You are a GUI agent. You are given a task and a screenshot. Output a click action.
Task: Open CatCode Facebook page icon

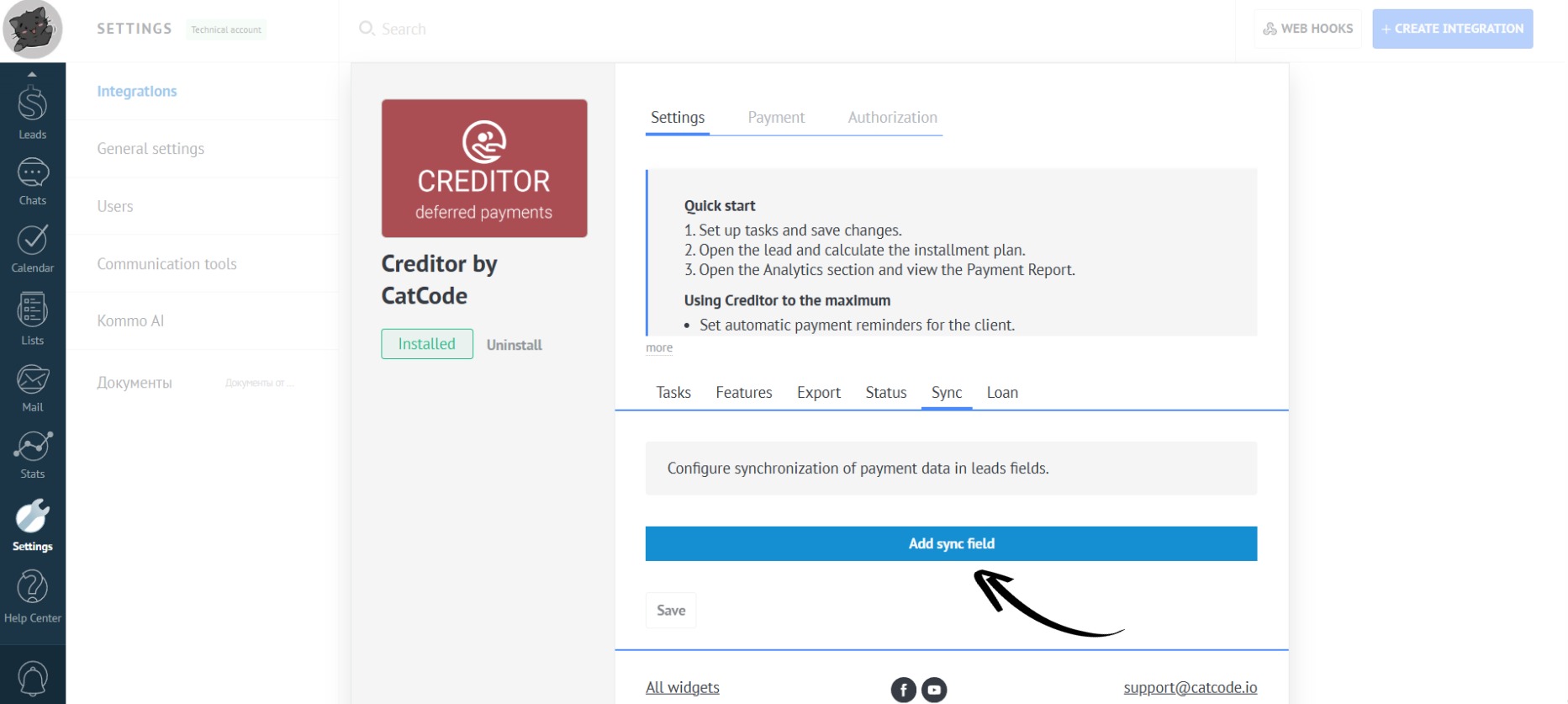[x=903, y=690]
